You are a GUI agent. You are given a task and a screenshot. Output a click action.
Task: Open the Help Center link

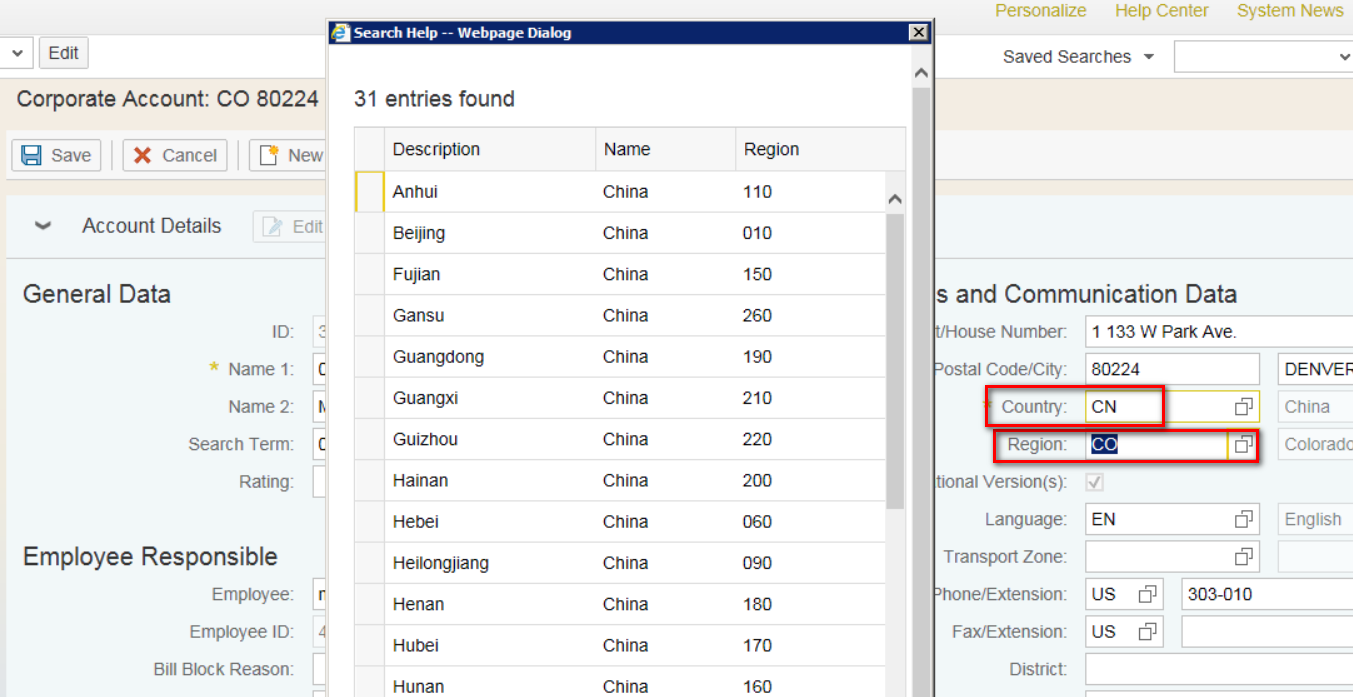(x=1161, y=11)
